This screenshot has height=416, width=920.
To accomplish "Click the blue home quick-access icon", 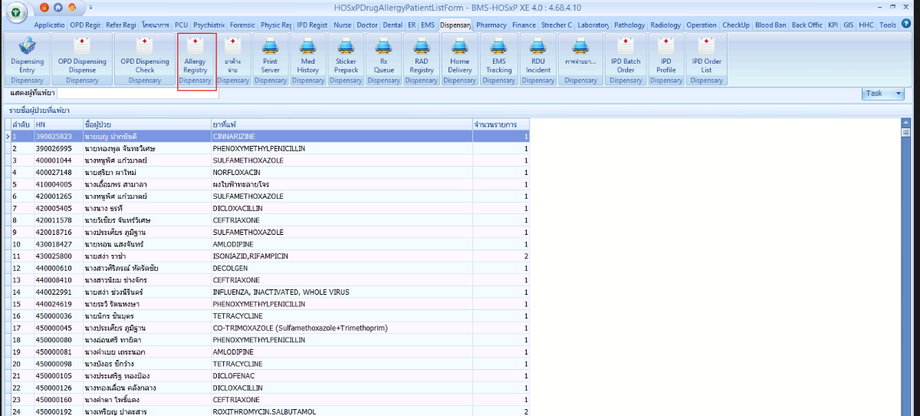I will (58, 7).
